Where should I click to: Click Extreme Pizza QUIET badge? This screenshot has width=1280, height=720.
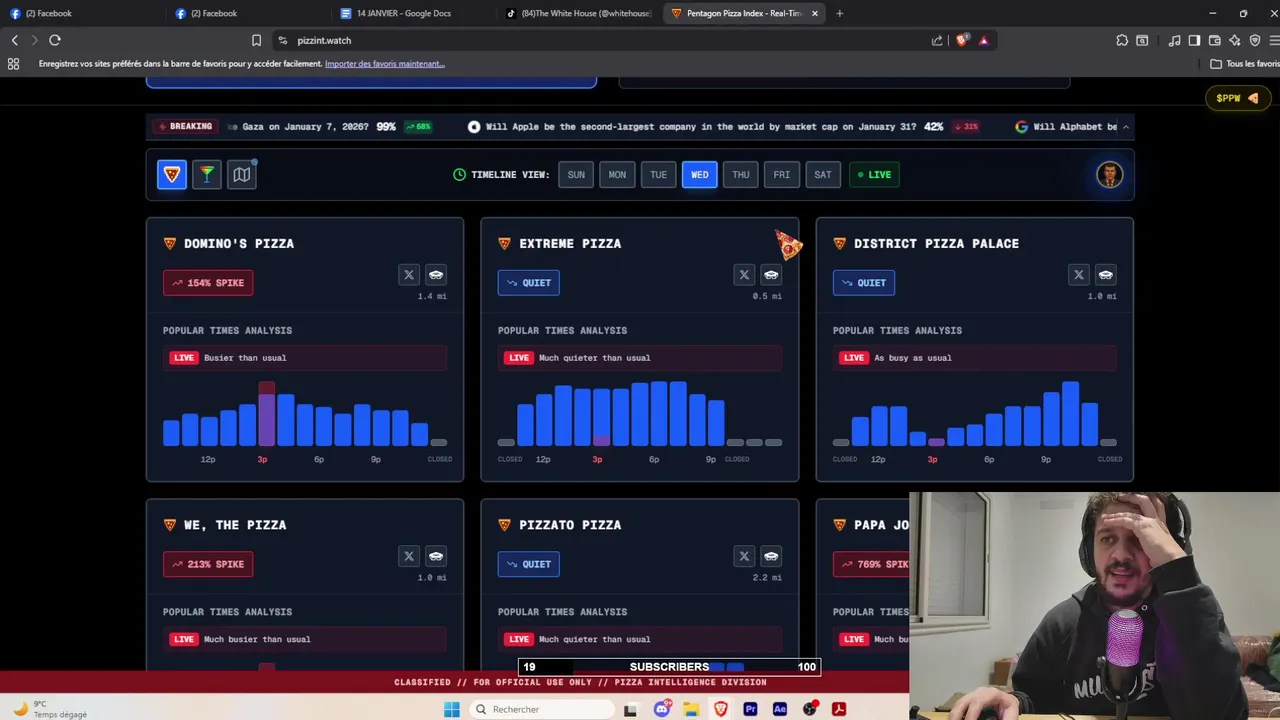tap(529, 283)
